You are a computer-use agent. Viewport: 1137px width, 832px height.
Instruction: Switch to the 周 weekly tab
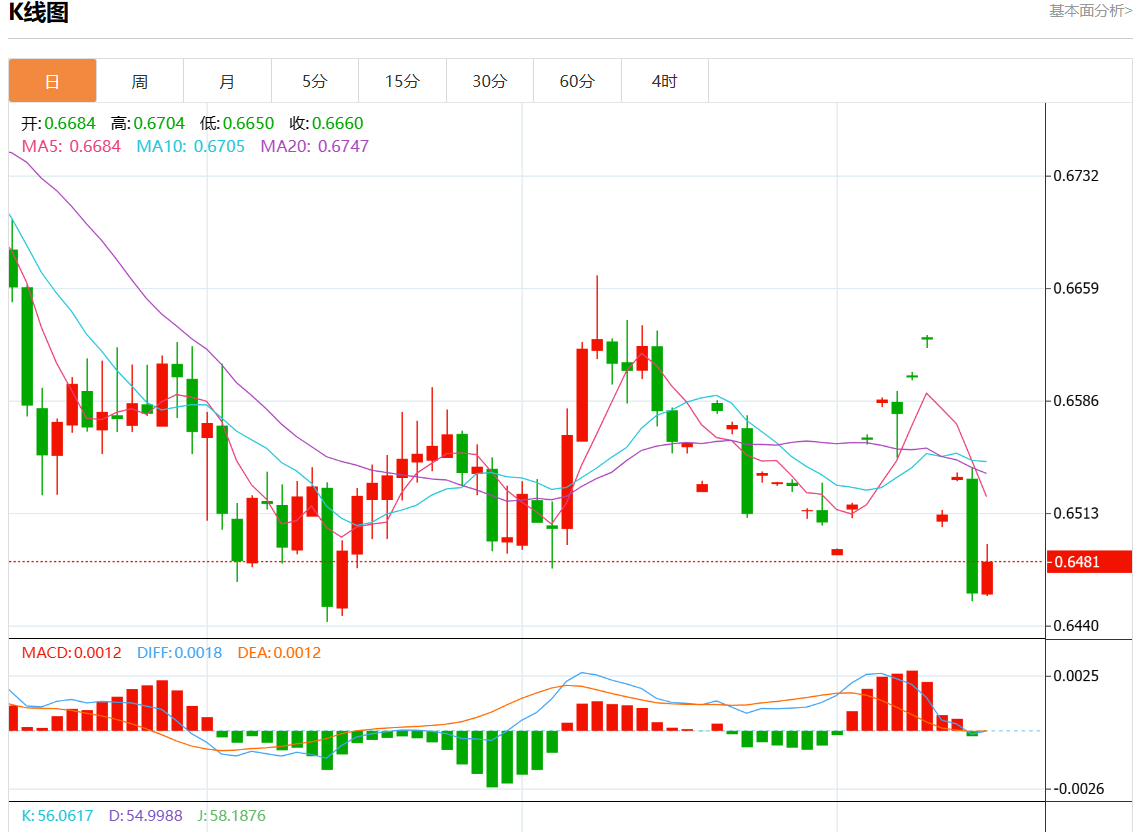tap(140, 81)
